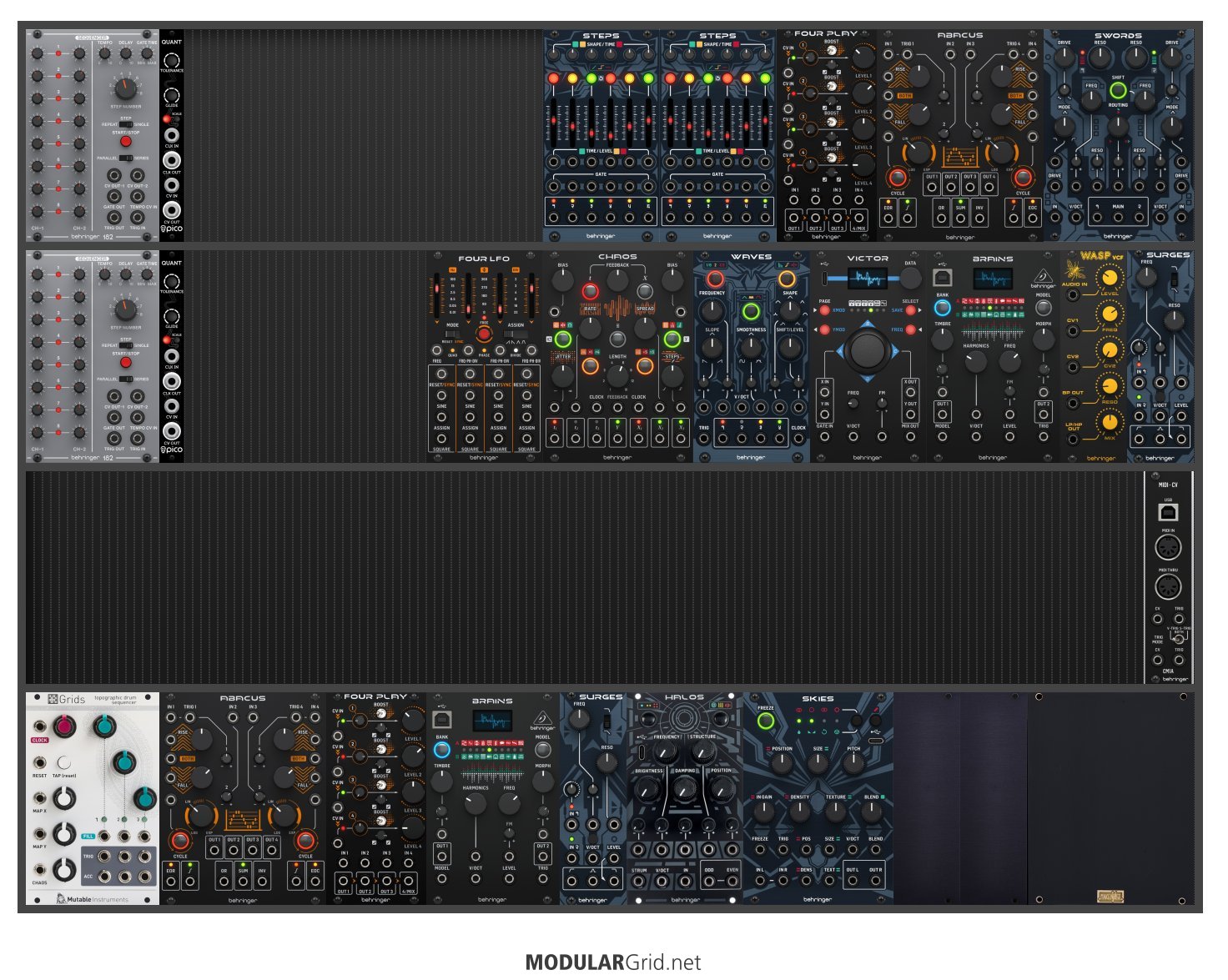Flip the slide switch on bottom-row Surges
The width and height of the screenshot is (1228, 980).
coord(607,720)
